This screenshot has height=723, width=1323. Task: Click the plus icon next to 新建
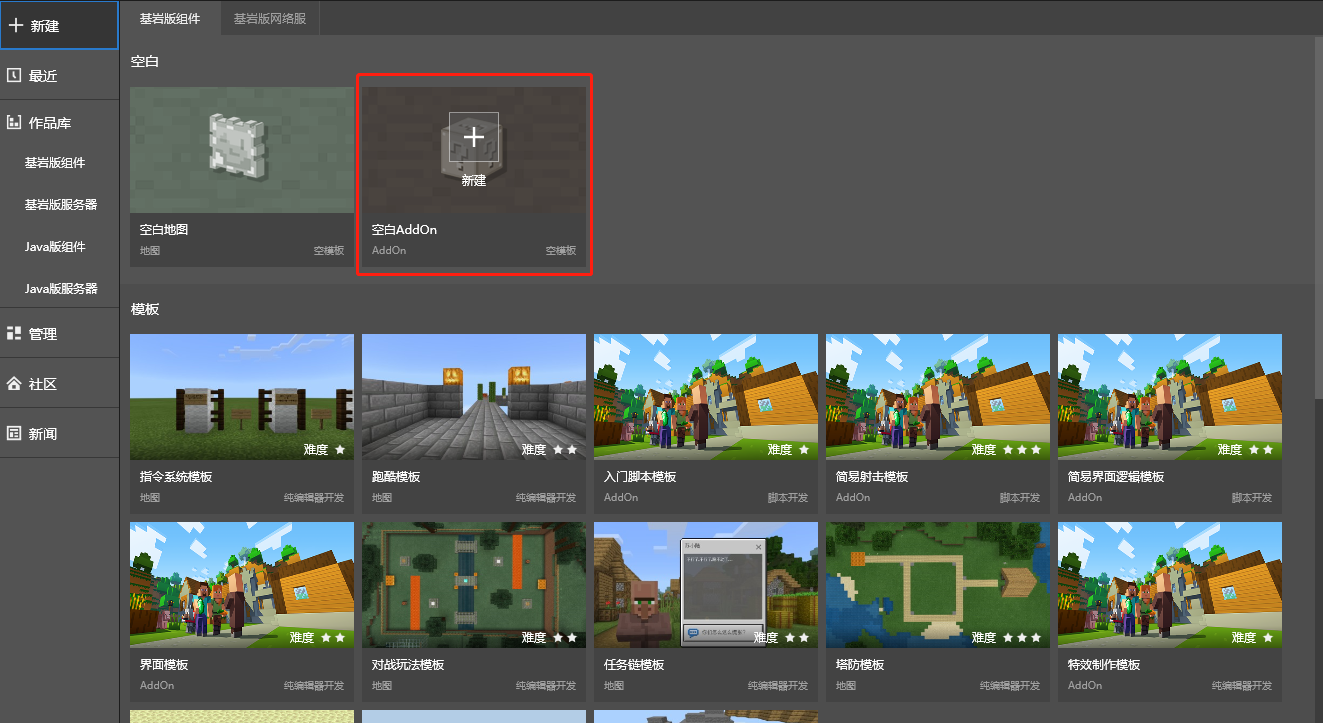coord(15,25)
